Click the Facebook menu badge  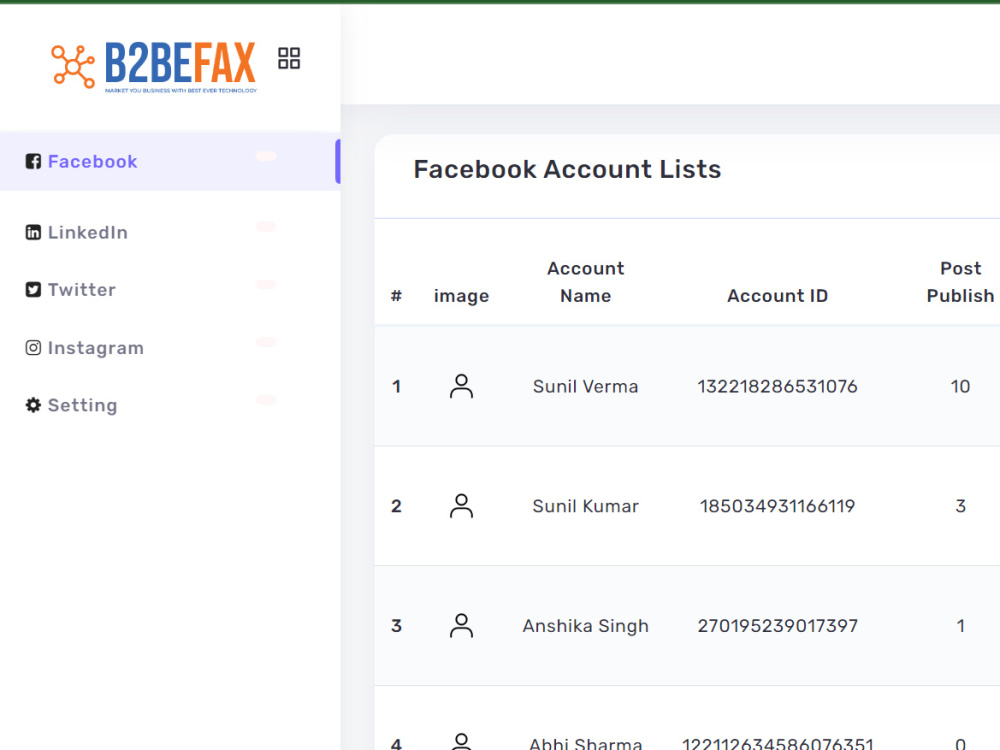[266, 156]
